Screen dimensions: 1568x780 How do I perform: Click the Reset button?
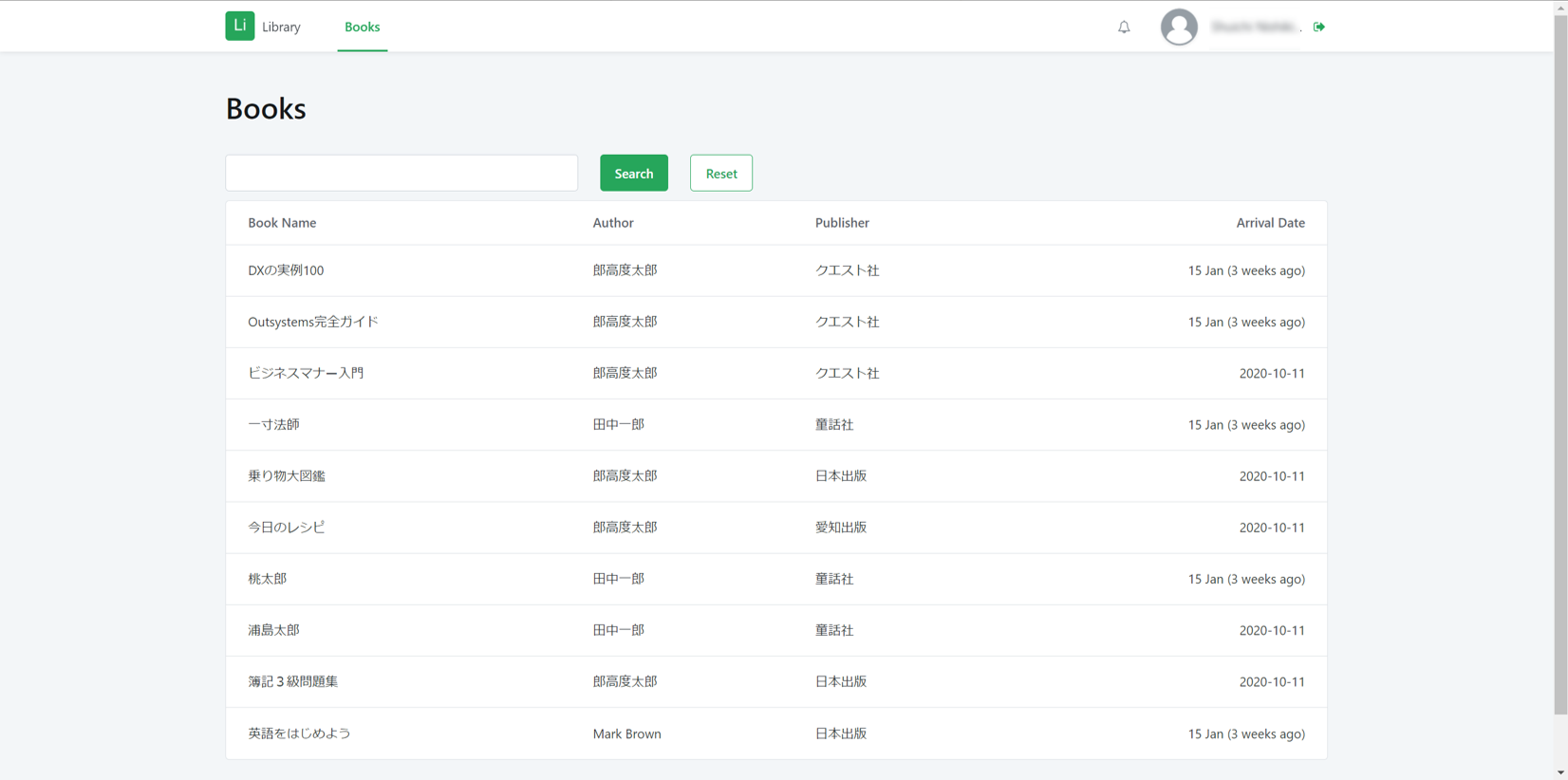721,173
